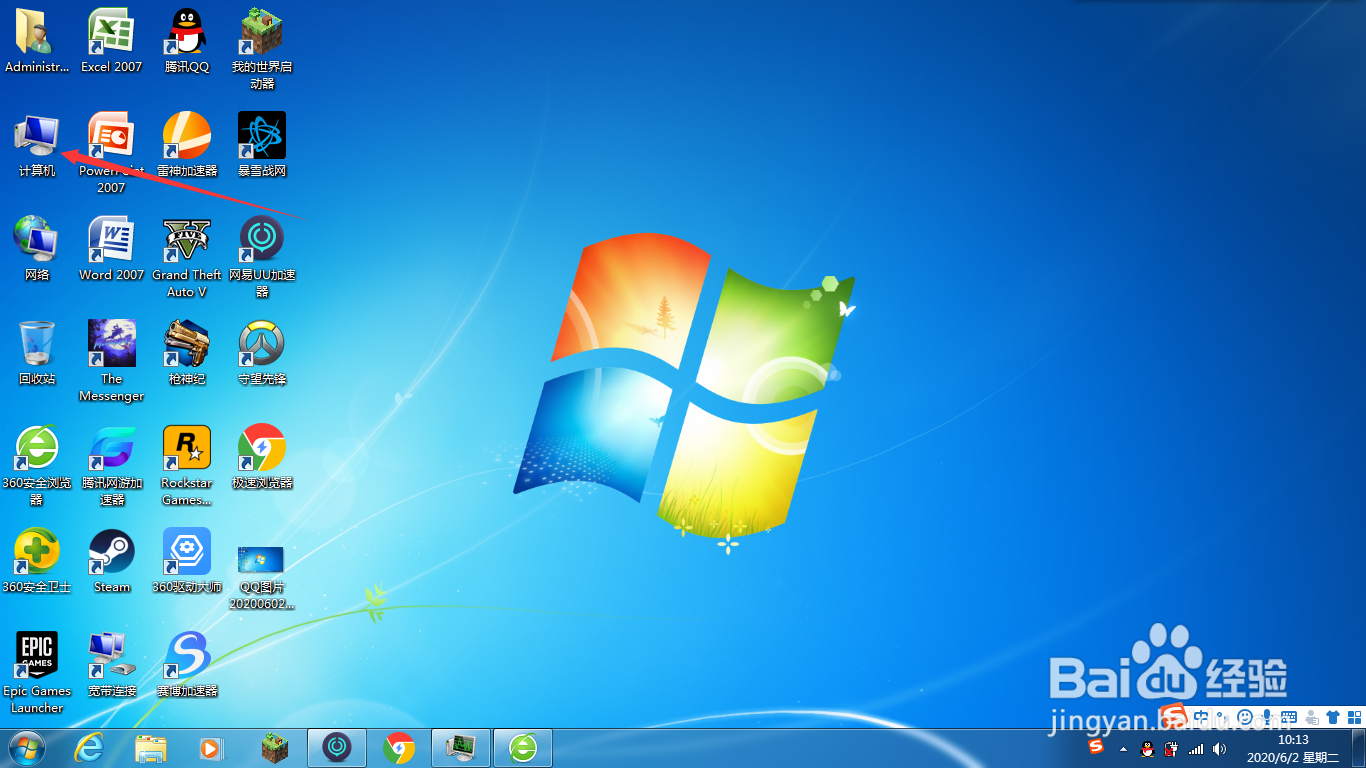Show hidden tray icons arrow
This screenshot has height=768, width=1366.
(1123, 748)
